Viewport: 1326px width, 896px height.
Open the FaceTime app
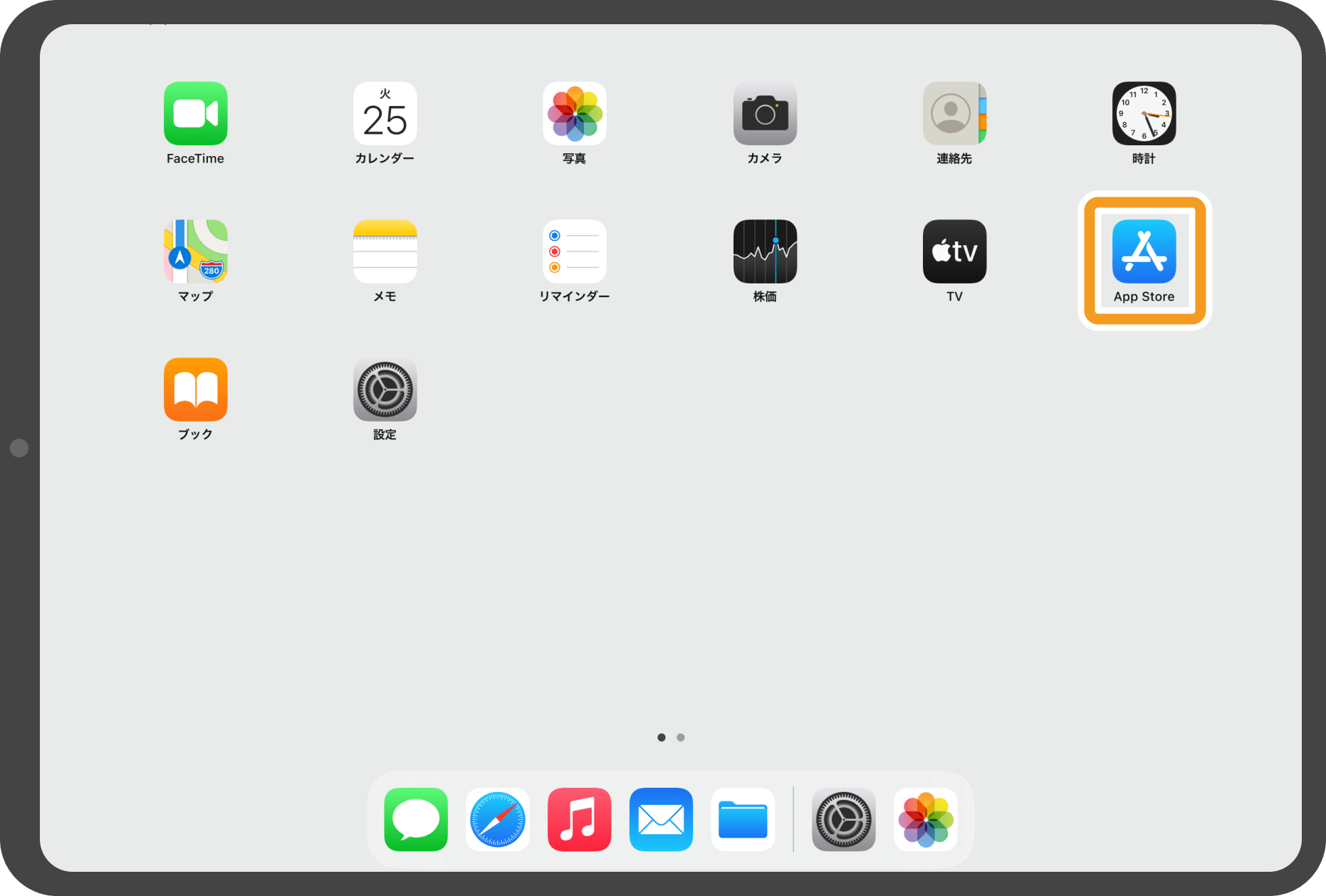195,113
